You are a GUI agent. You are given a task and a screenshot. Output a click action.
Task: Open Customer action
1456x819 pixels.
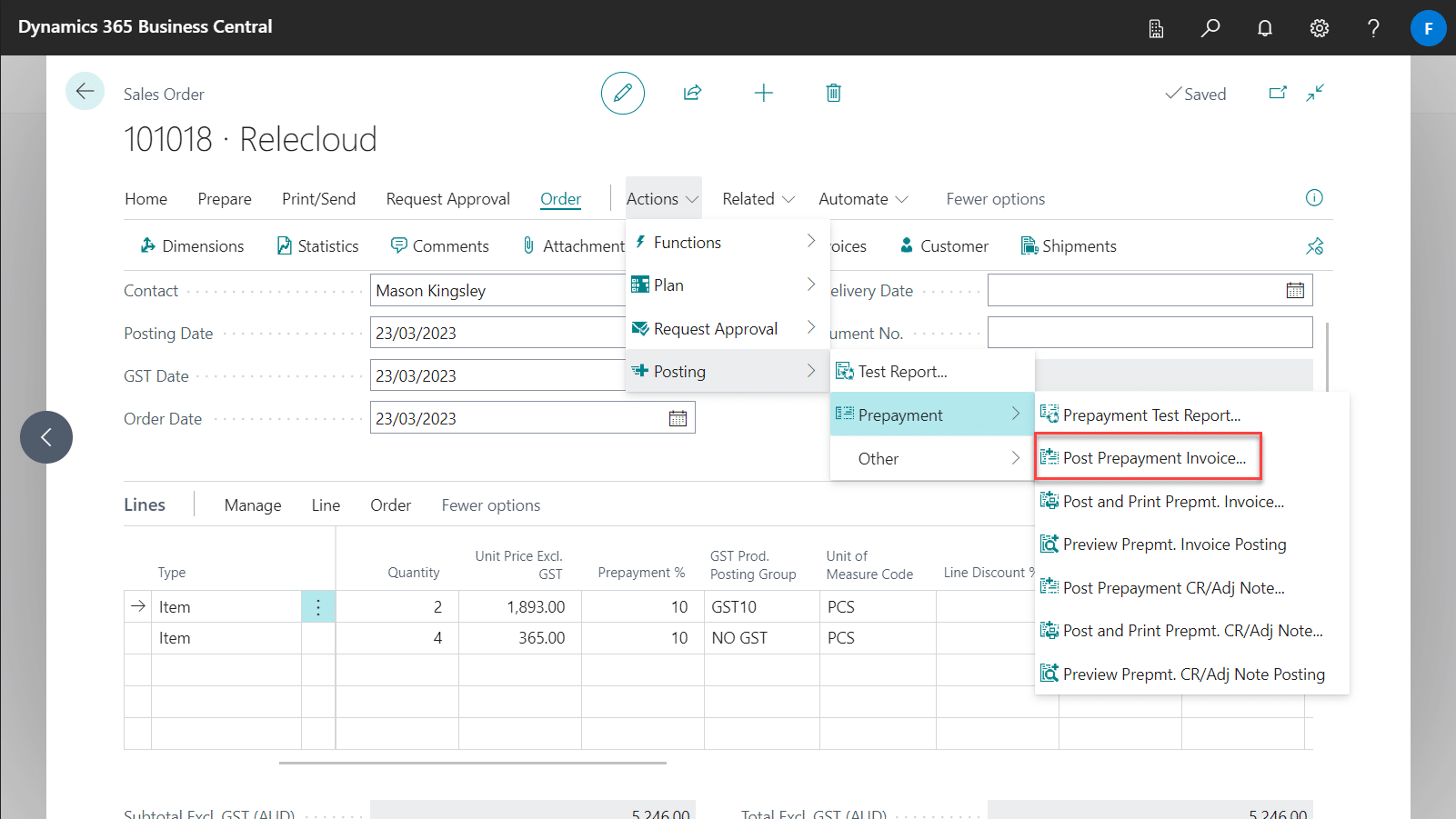(944, 245)
